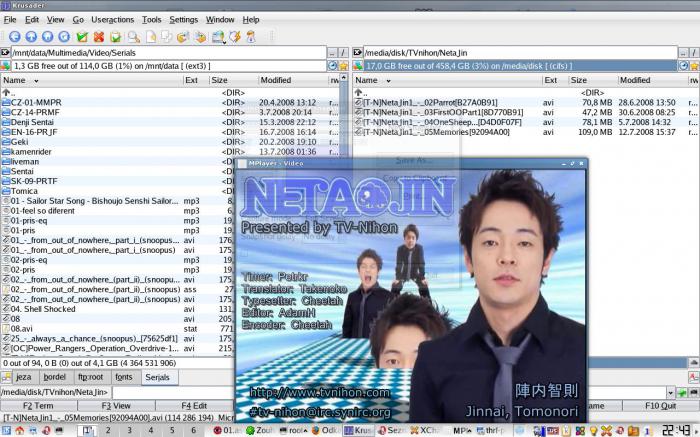700x437 pixels.
Task: Click the left panel '..' parent button
Action: (x=332, y=53)
